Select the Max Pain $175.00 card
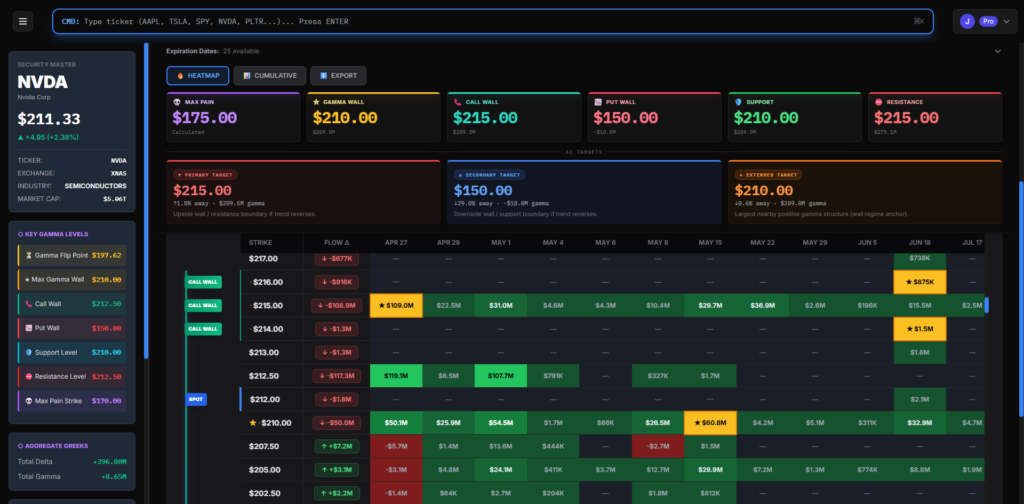The width and height of the screenshot is (1024, 504). pyautogui.click(x=233, y=117)
